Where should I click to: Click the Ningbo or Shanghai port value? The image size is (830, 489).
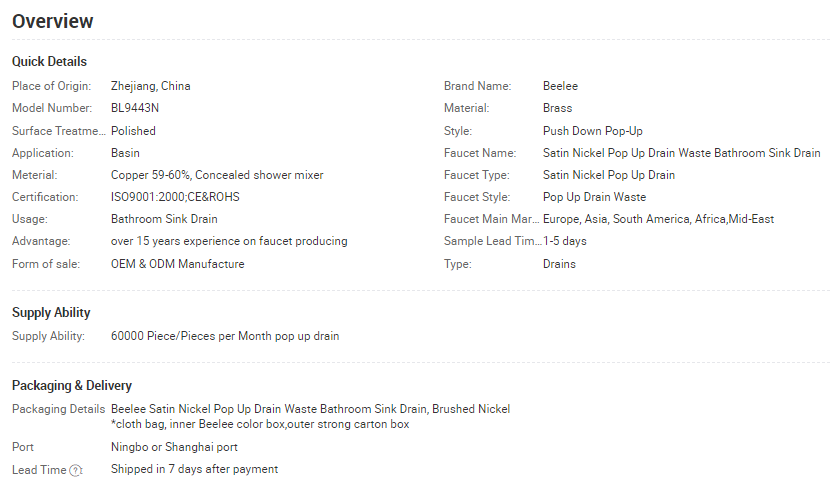click(x=174, y=447)
